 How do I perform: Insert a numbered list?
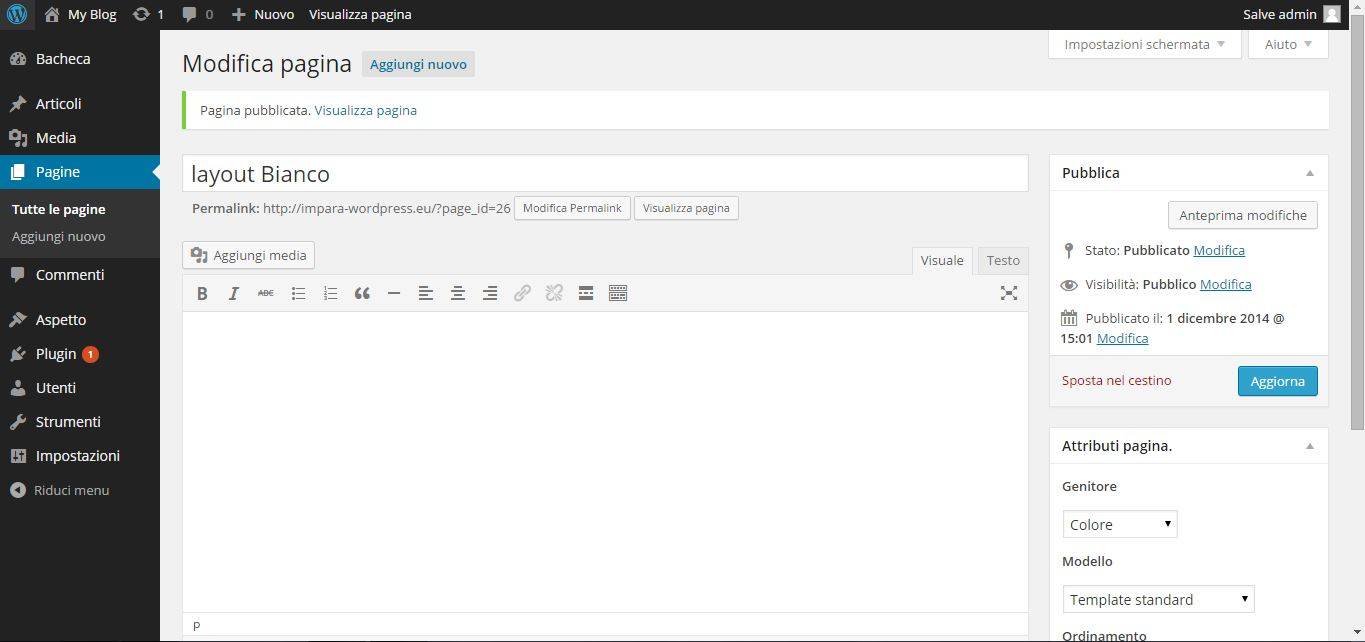click(x=330, y=293)
